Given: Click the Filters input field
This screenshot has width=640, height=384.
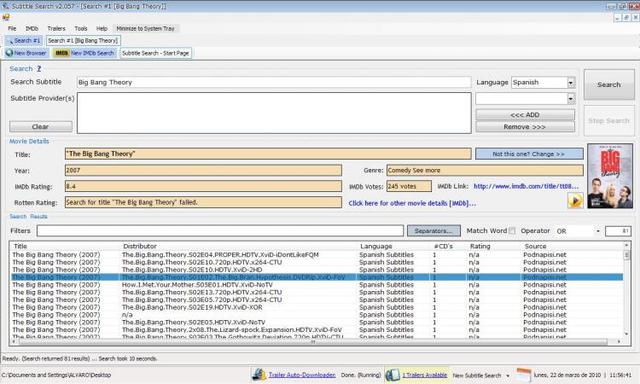Looking at the screenshot, I should (x=220, y=231).
